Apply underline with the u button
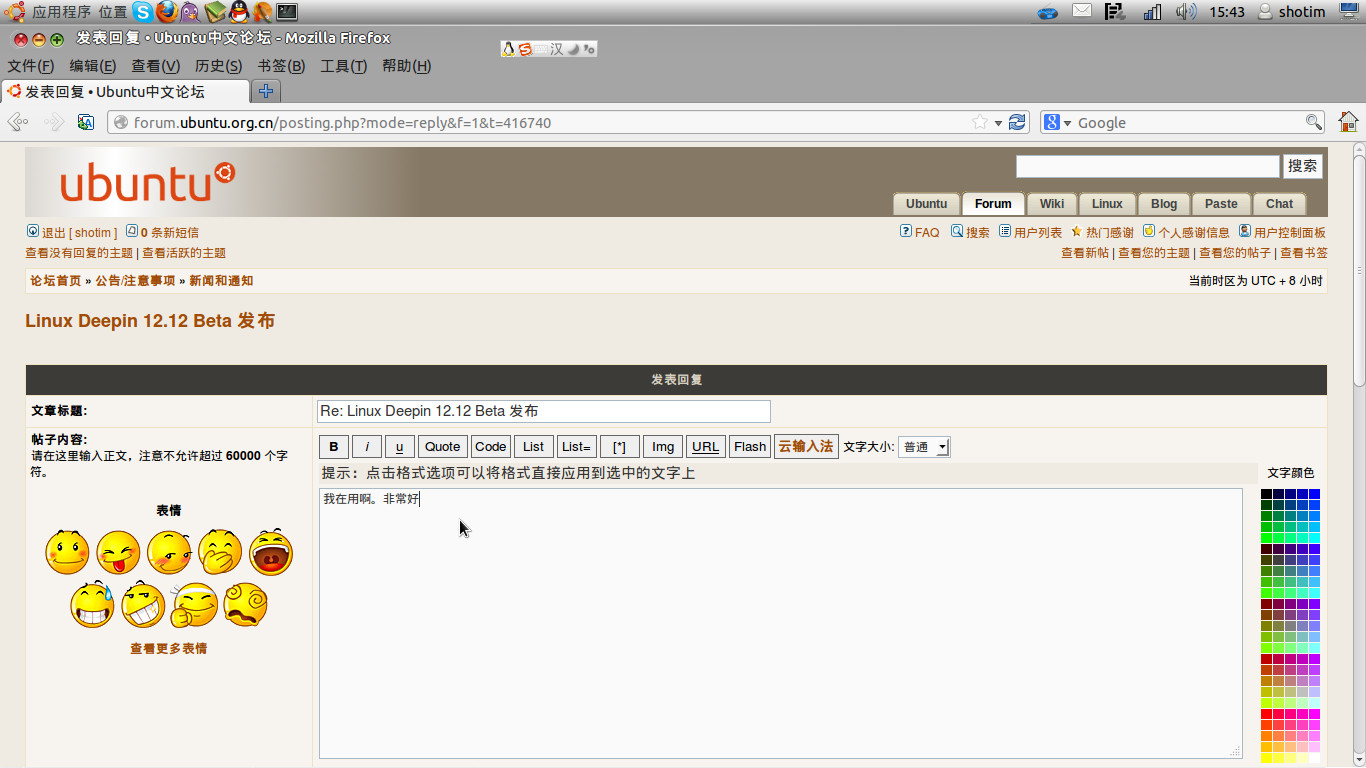 400,447
